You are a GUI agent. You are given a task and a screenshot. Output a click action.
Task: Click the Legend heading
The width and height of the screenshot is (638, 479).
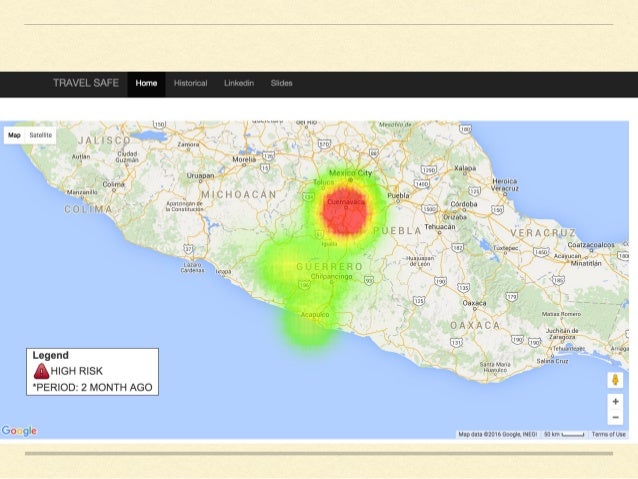coord(50,355)
